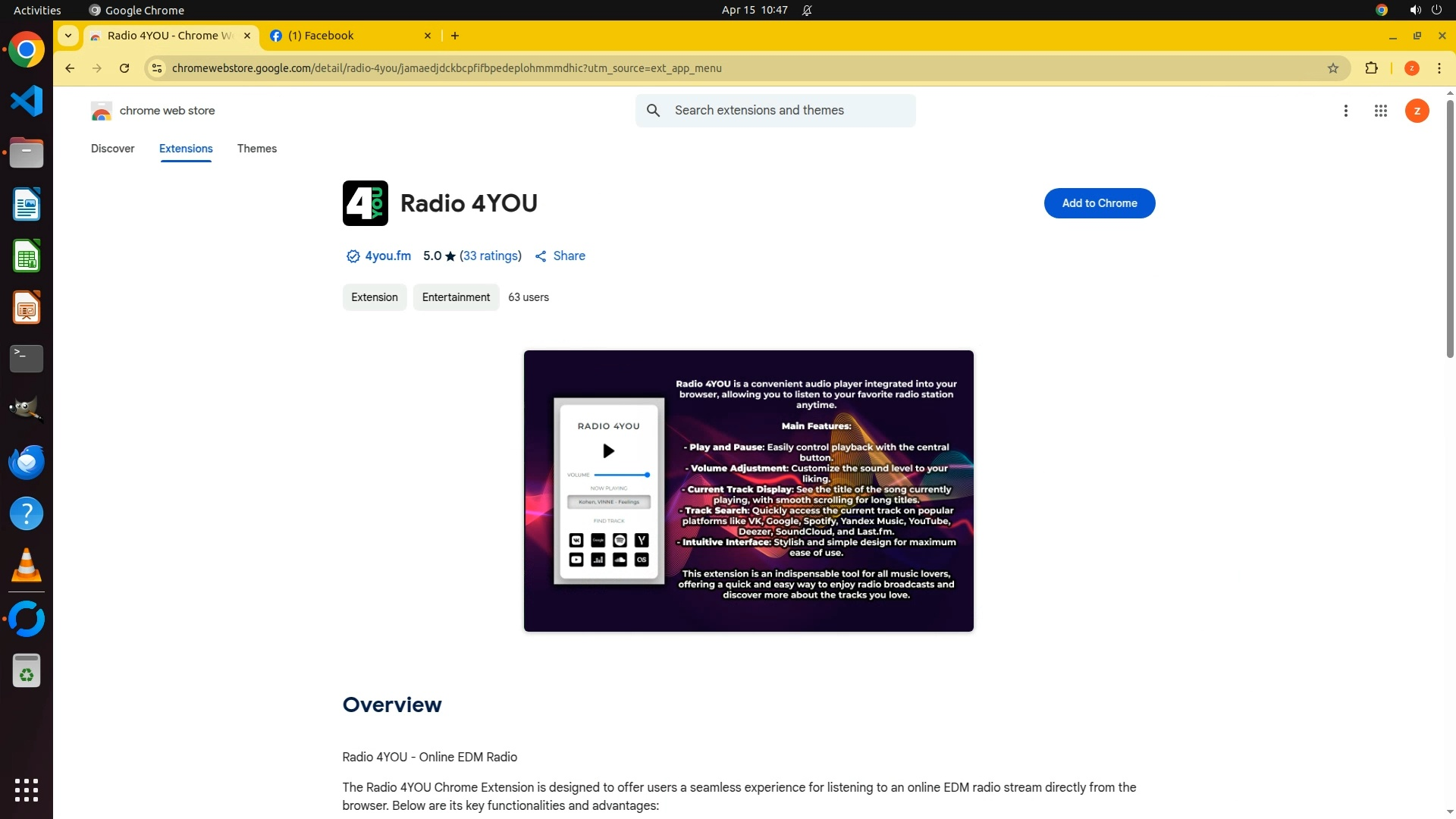Click the Radio 4YOU logo icon
Image resolution: width=1456 pixels, height=819 pixels.
[365, 203]
